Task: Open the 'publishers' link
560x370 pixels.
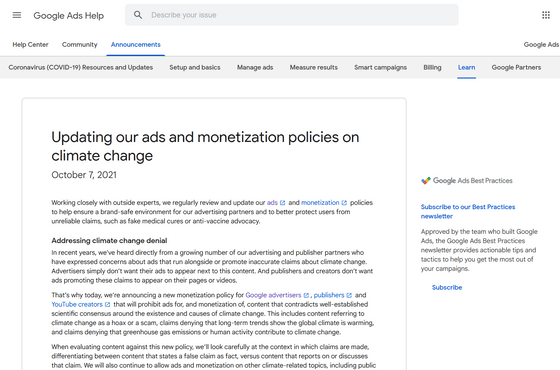Action: [329, 295]
